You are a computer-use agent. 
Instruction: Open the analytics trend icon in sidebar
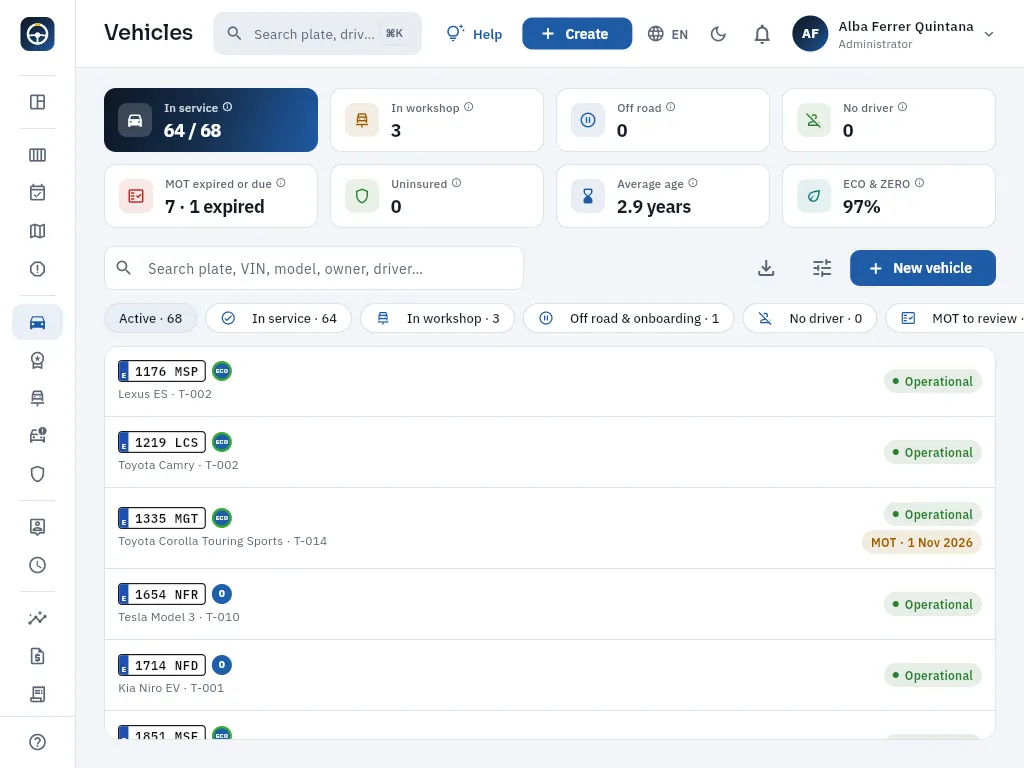click(x=37, y=618)
